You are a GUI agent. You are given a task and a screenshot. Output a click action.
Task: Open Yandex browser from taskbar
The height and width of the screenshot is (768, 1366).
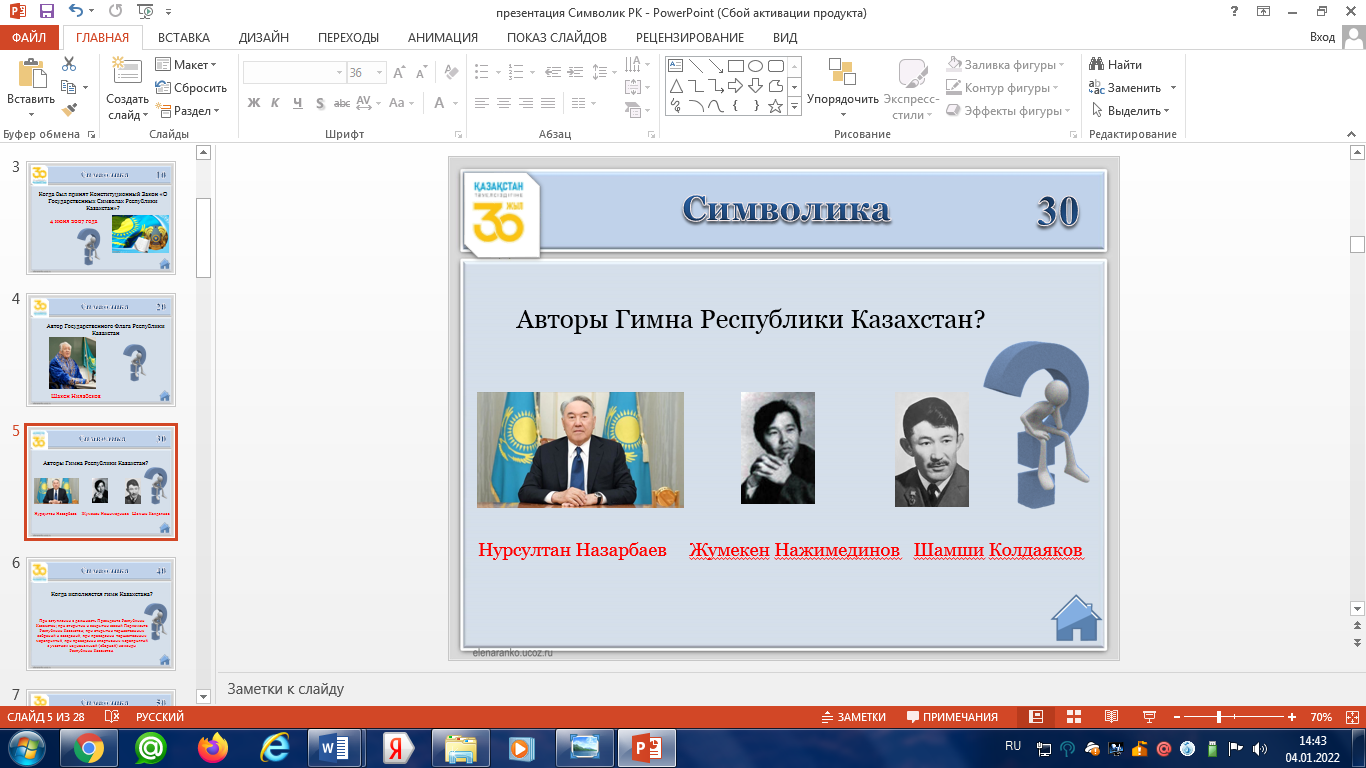point(398,747)
